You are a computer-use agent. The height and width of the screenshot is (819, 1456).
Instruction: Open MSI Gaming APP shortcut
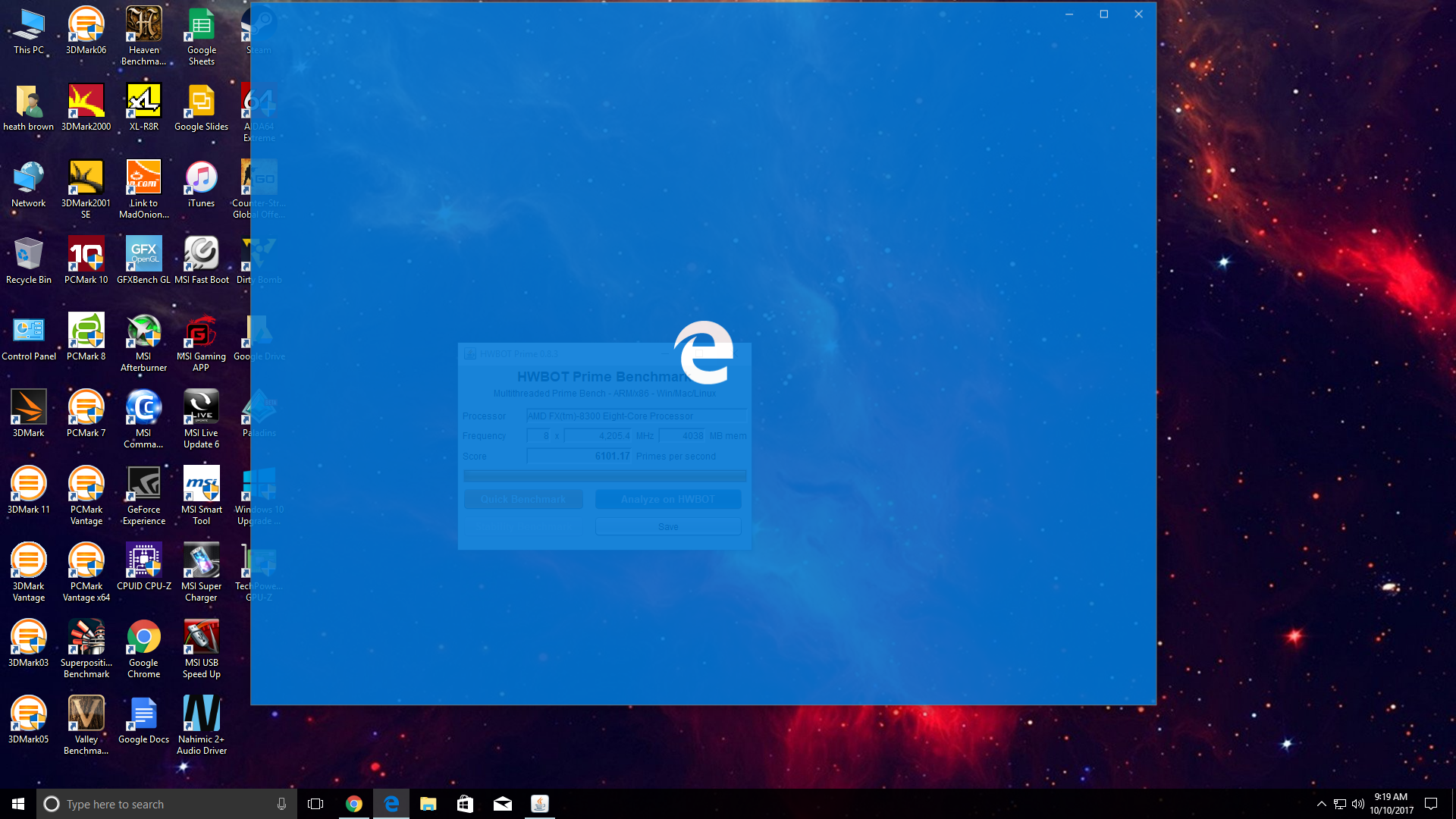pos(201,344)
